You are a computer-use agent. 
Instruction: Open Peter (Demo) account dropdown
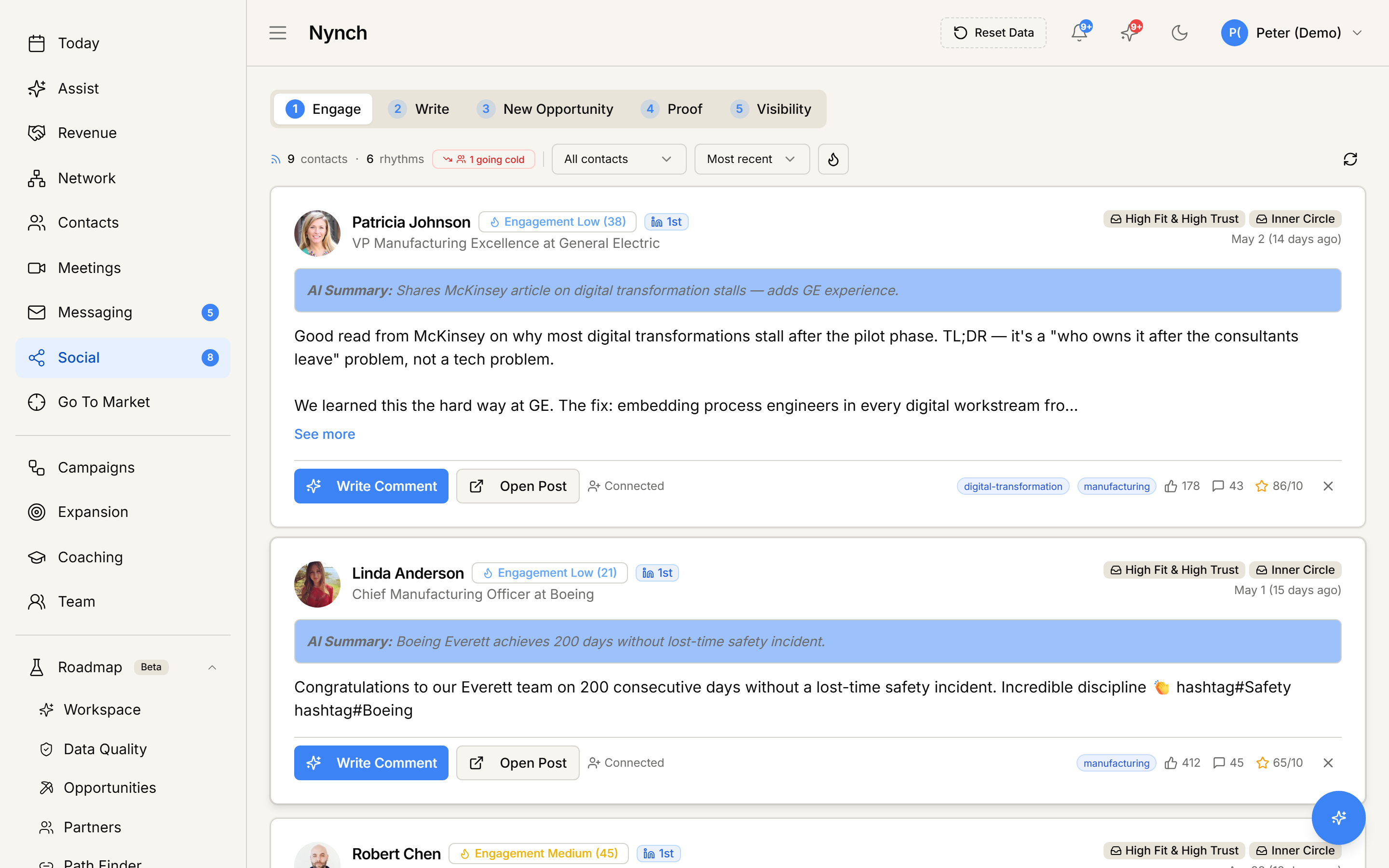[x=1292, y=33]
